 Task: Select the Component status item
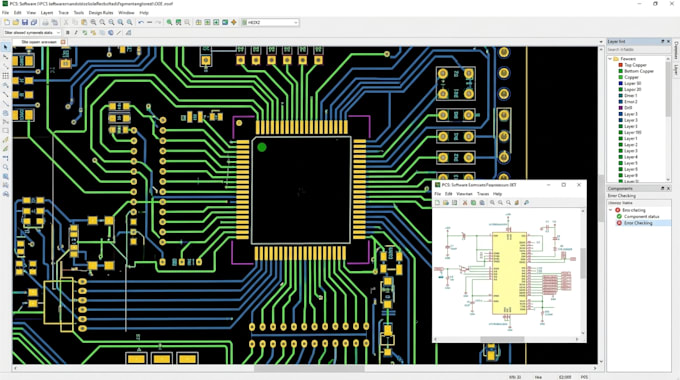[641, 216]
